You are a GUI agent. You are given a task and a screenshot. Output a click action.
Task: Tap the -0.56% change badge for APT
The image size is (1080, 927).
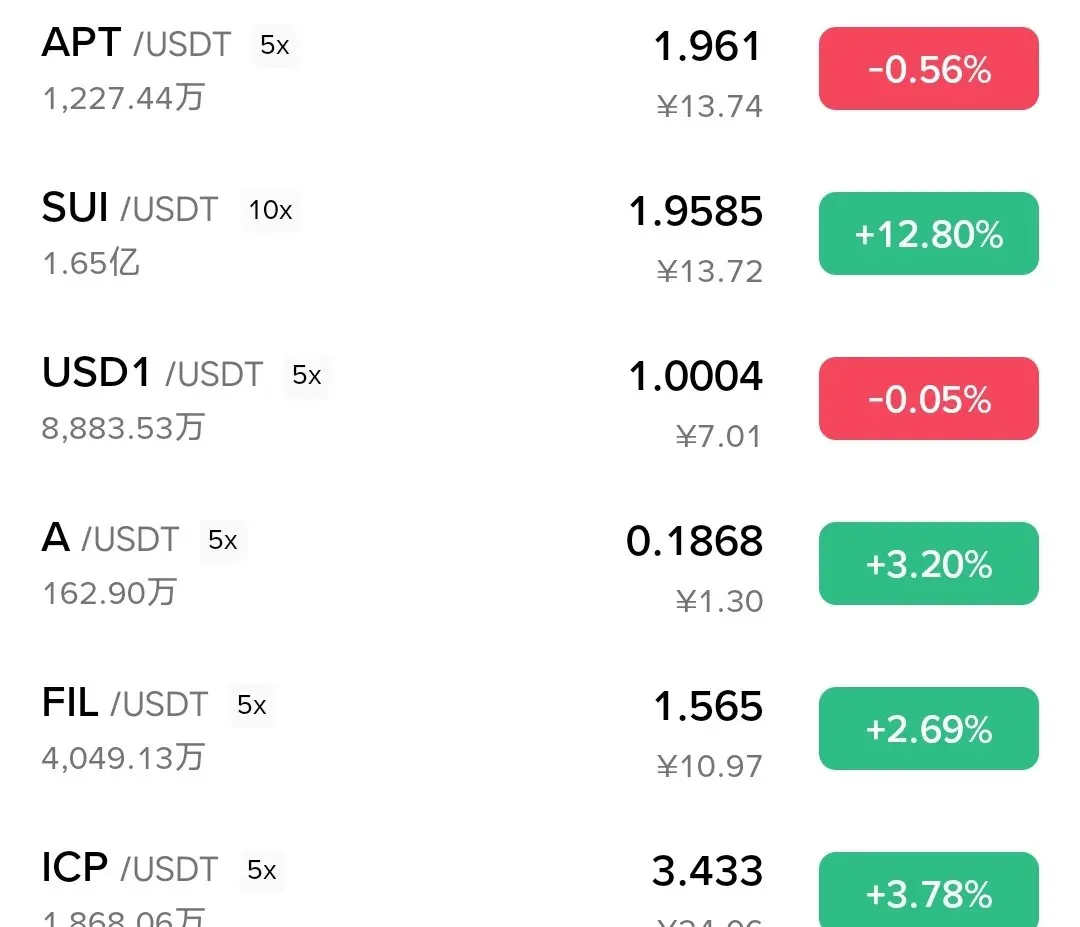click(x=928, y=69)
